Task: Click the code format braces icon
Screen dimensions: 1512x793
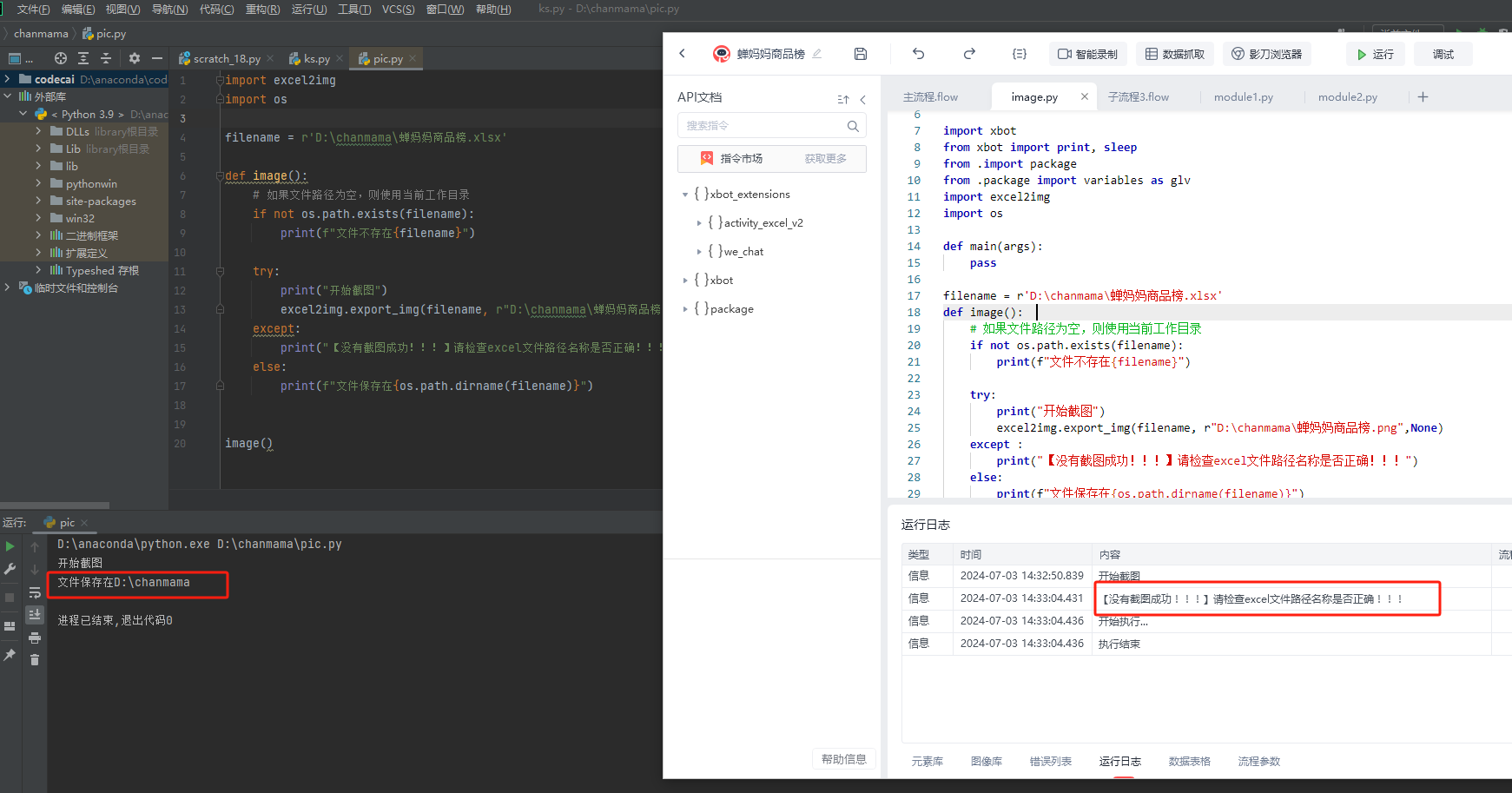Action: click(x=1020, y=54)
